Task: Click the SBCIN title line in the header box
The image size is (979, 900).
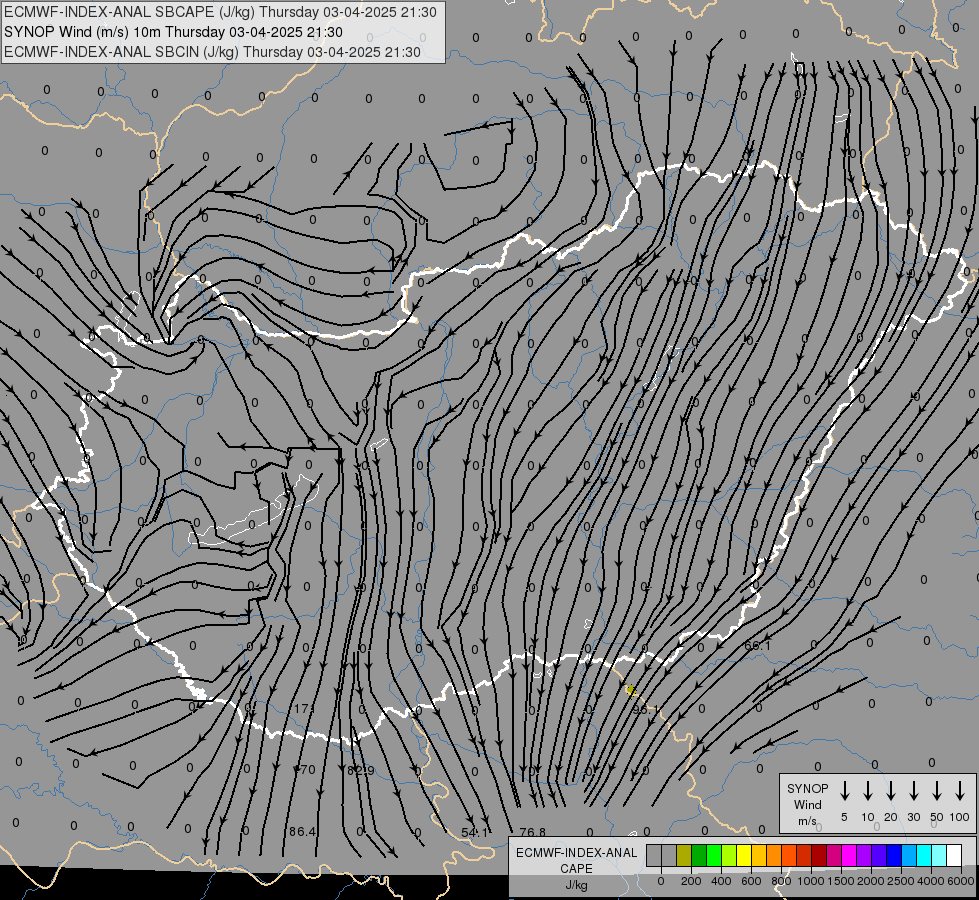Action: coord(212,52)
